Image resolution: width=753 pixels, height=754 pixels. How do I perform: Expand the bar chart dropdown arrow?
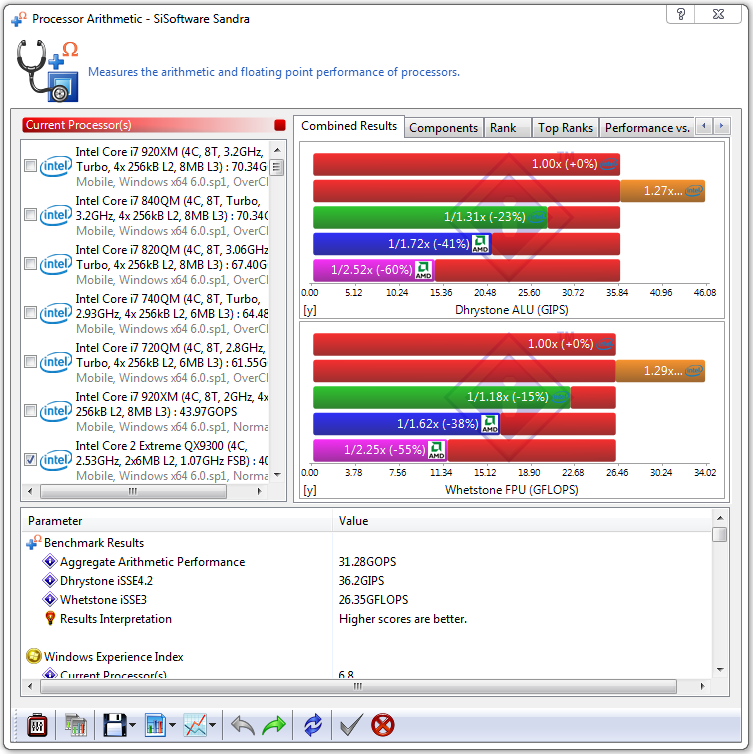tap(173, 725)
